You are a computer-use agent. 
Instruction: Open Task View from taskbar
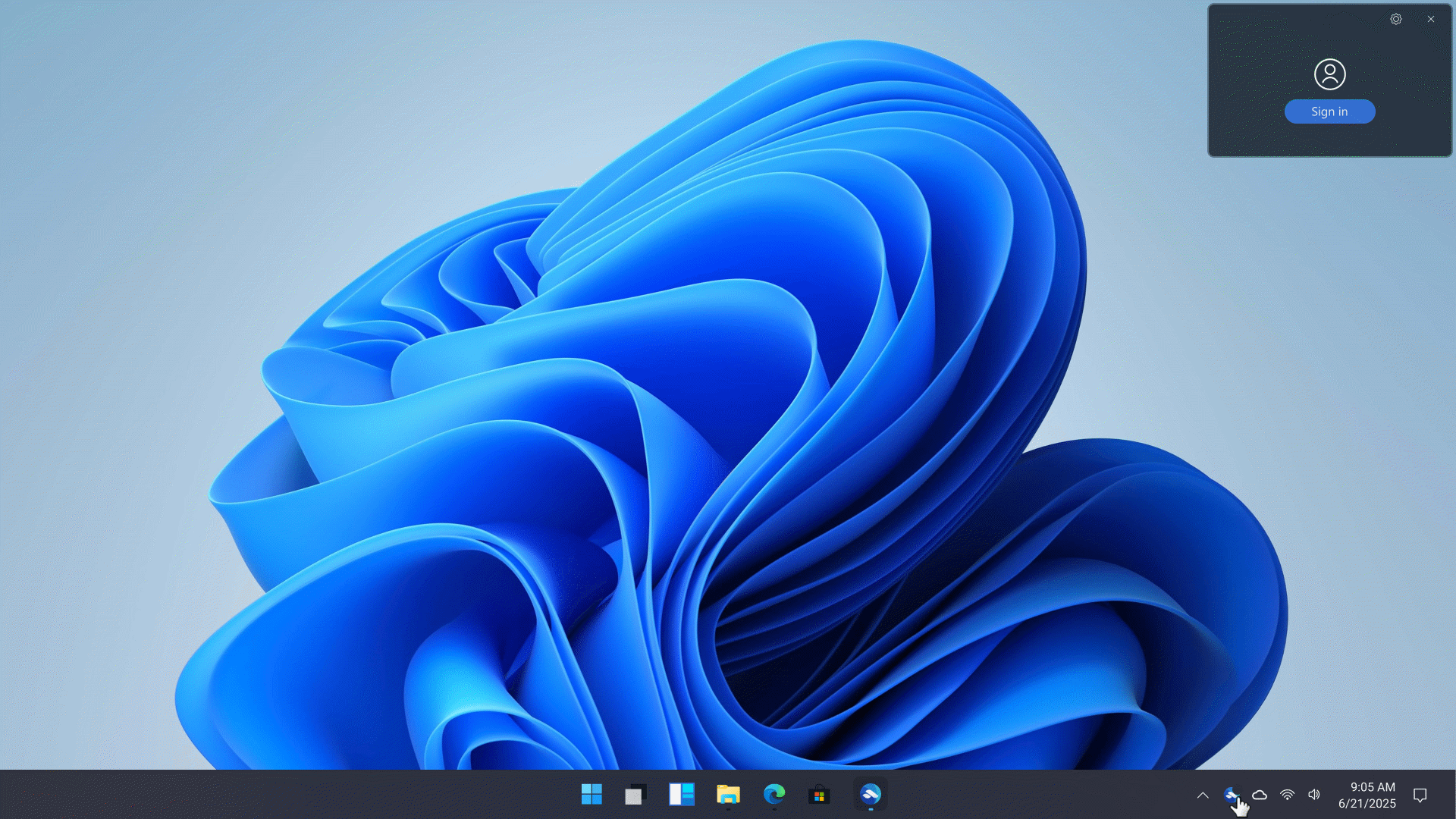[x=635, y=794]
